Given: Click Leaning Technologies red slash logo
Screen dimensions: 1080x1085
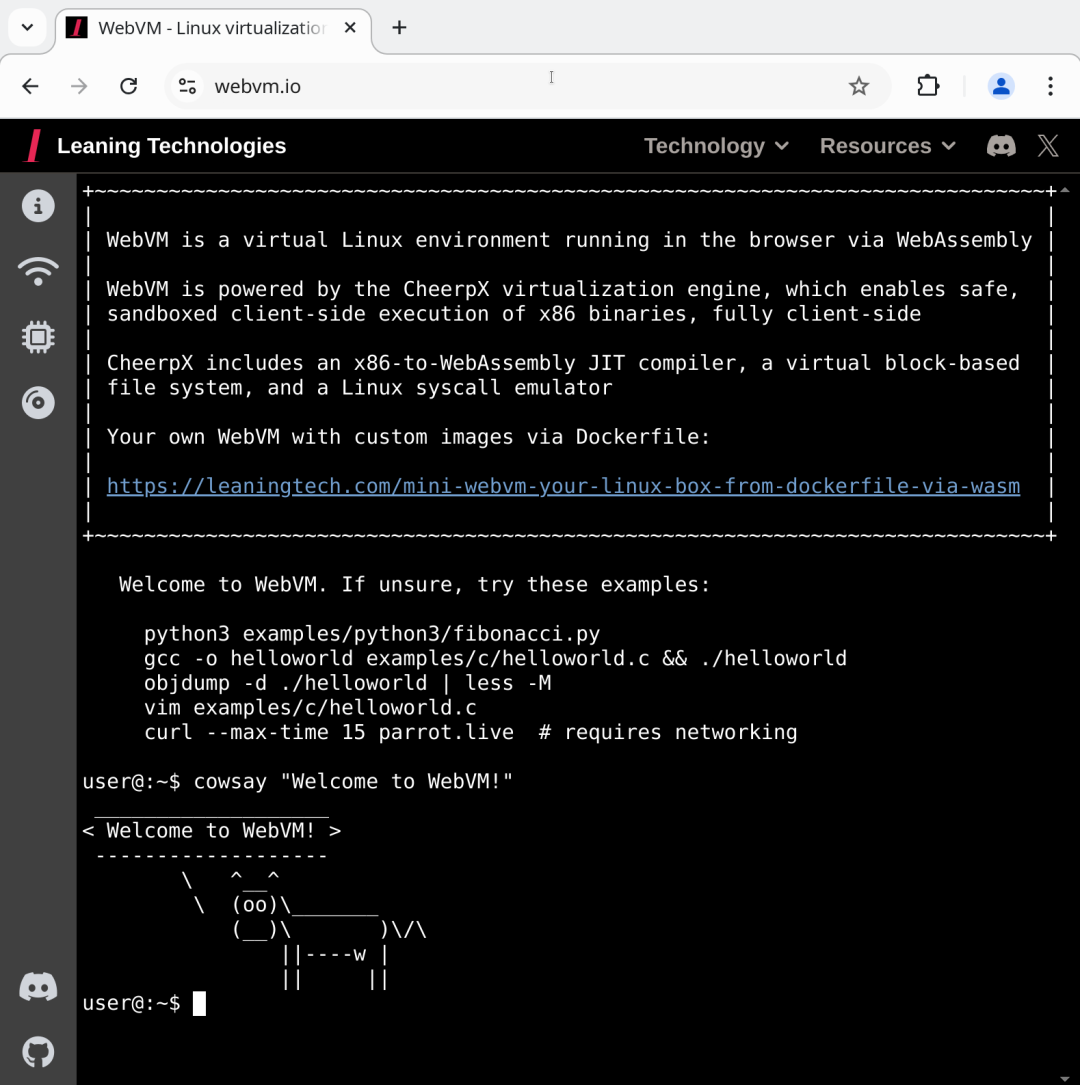Looking at the screenshot, I should [x=33, y=146].
